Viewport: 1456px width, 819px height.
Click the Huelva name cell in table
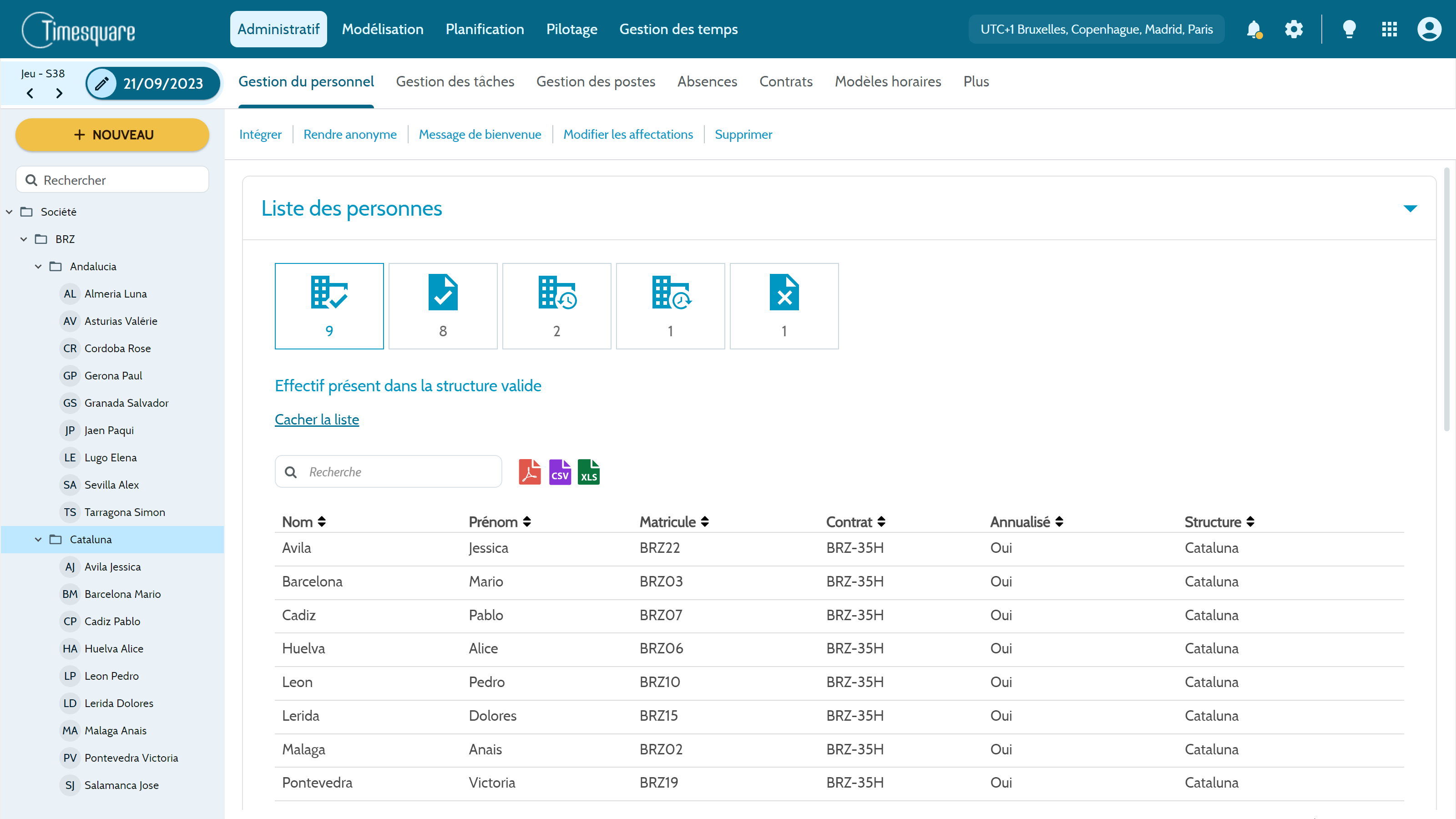(303, 648)
